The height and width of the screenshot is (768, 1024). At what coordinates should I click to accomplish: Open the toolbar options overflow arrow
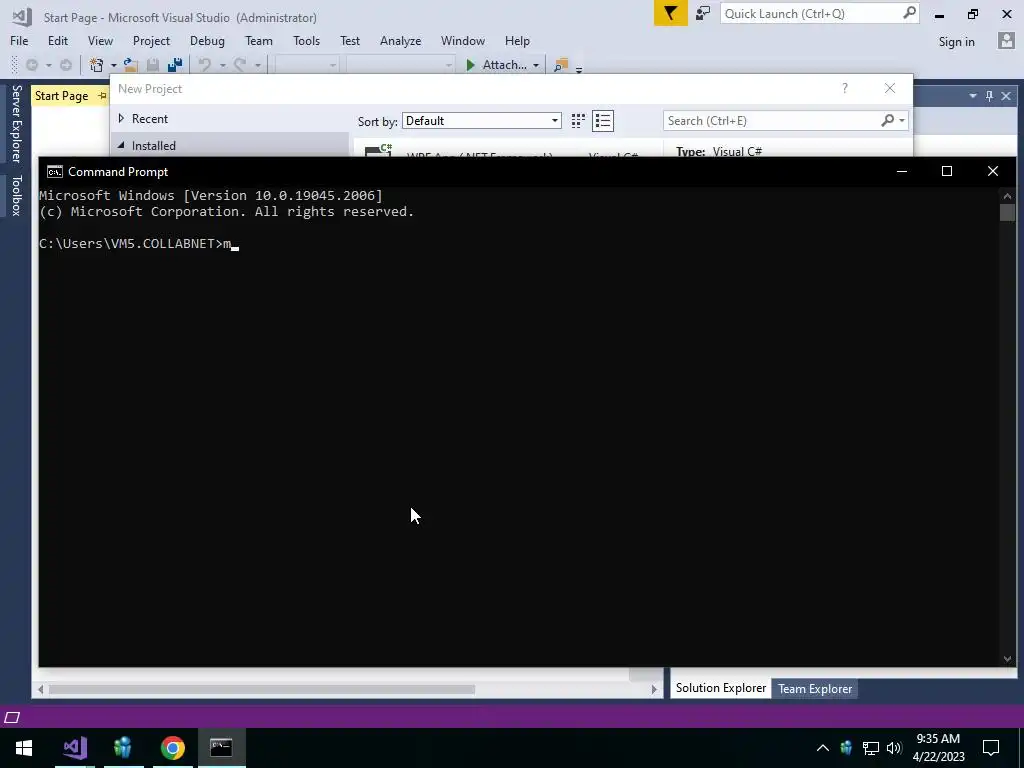579,69
